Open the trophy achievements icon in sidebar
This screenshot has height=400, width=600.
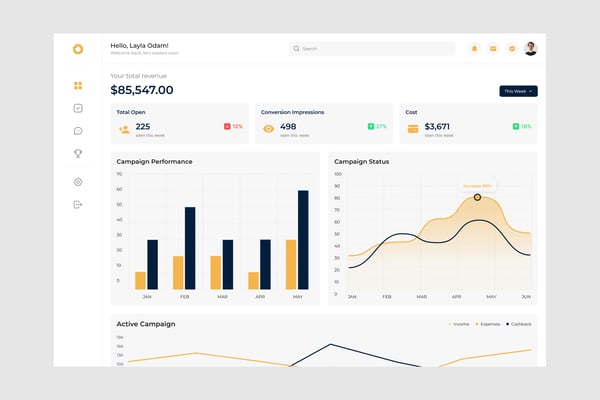tap(78, 153)
